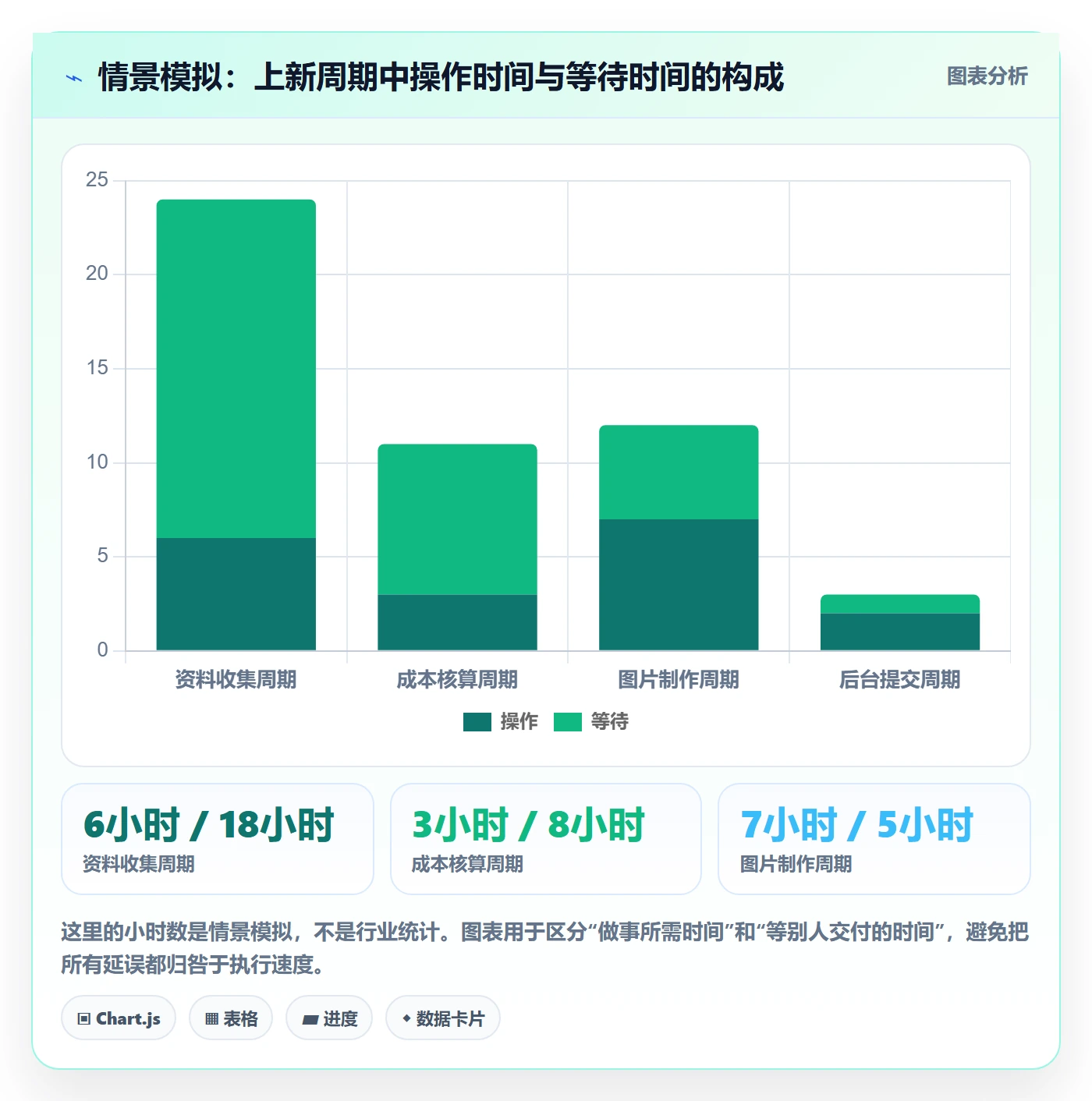
Task: Click the 资料收集周期 waiting bar segment
Action: (x=236, y=369)
